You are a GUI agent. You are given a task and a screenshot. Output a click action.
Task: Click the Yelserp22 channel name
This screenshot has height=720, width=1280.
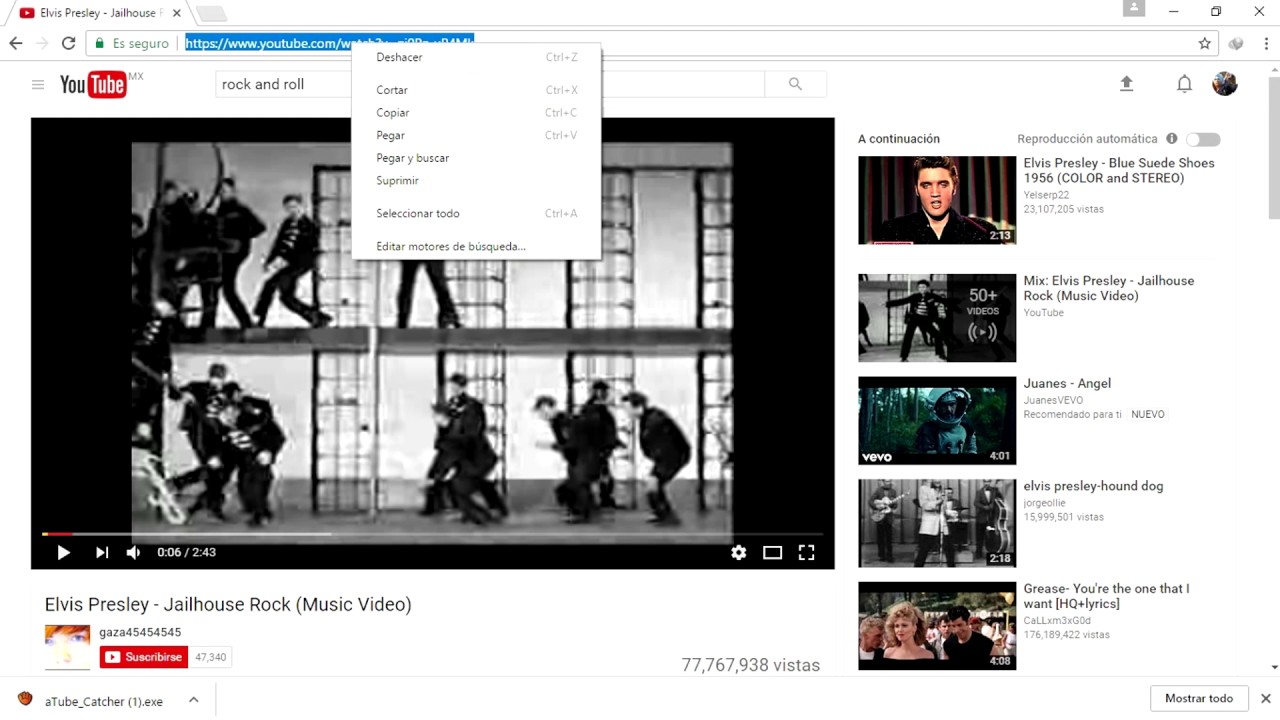1046,195
